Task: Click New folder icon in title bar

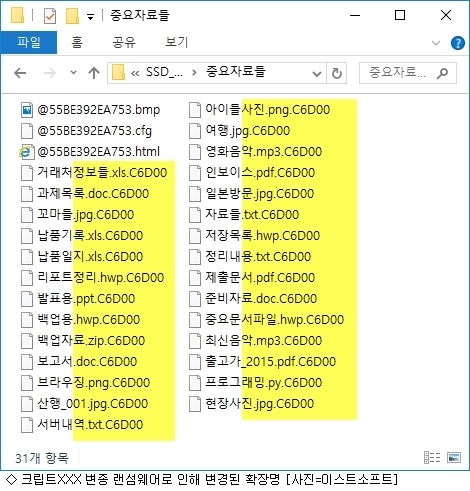Action: [72, 16]
